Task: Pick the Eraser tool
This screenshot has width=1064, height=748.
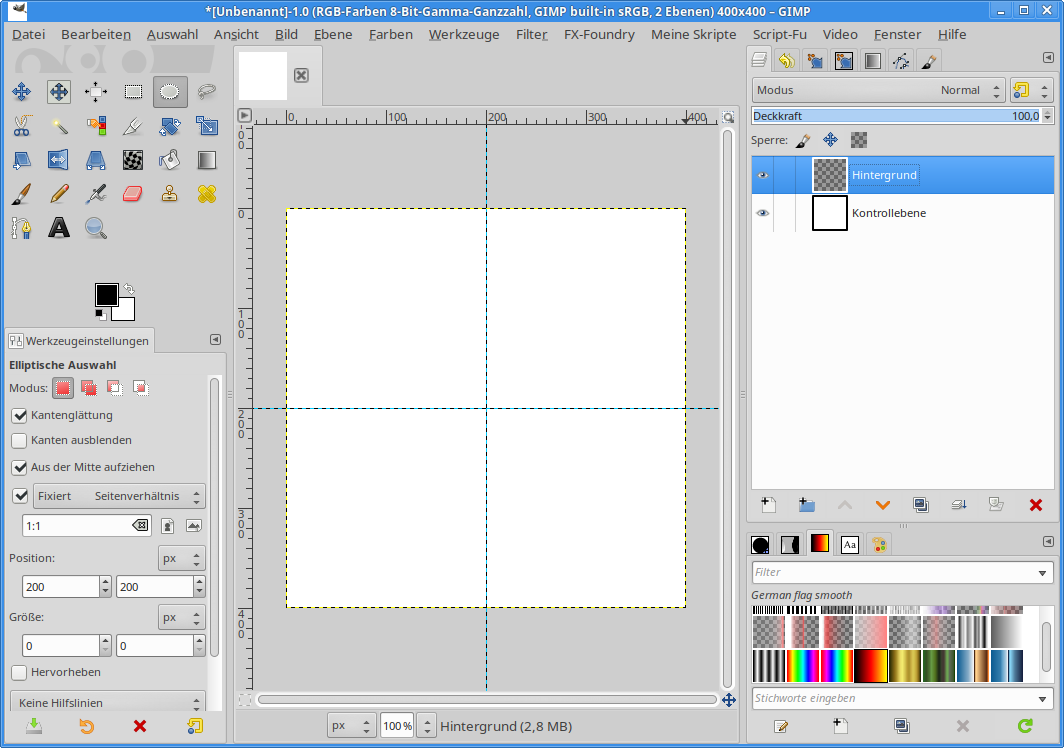Action: point(133,193)
